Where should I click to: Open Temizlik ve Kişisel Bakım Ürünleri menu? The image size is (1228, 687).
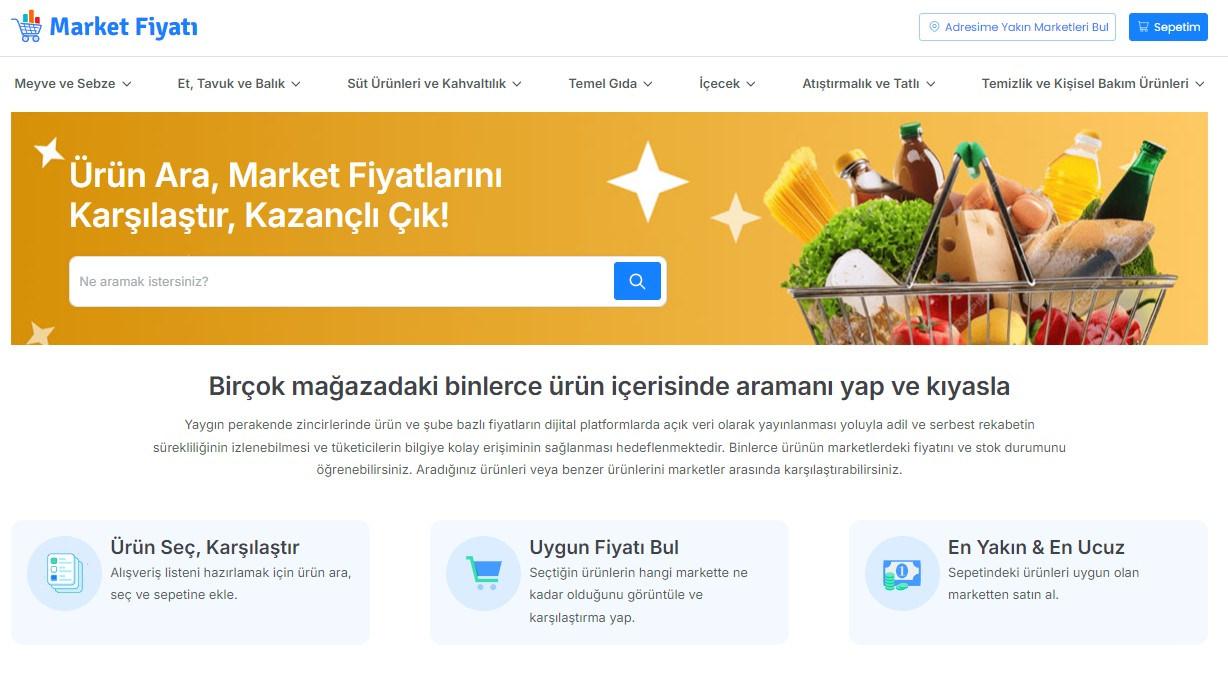coord(1093,84)
